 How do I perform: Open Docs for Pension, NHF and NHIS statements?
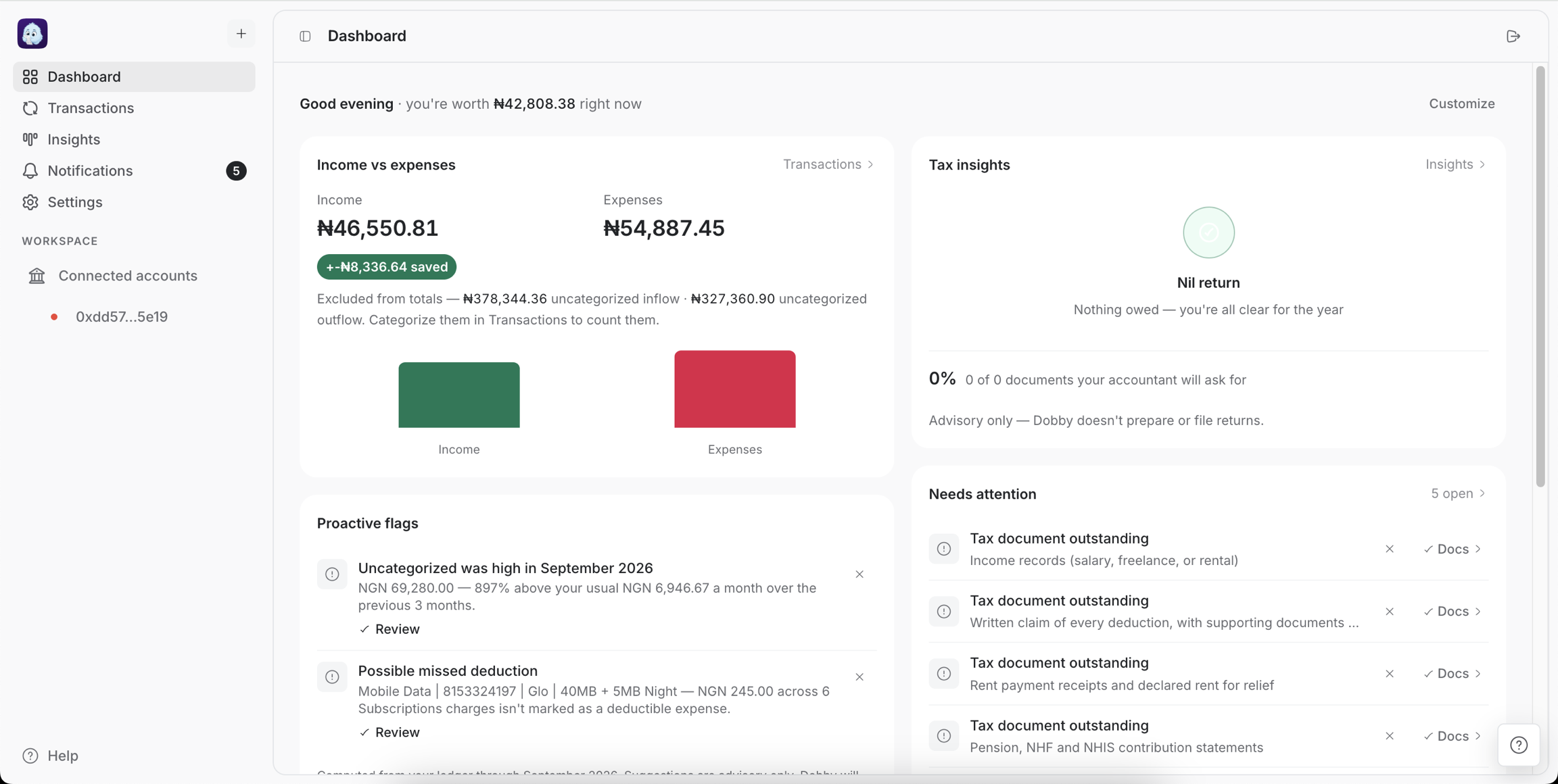point(1453,736)
